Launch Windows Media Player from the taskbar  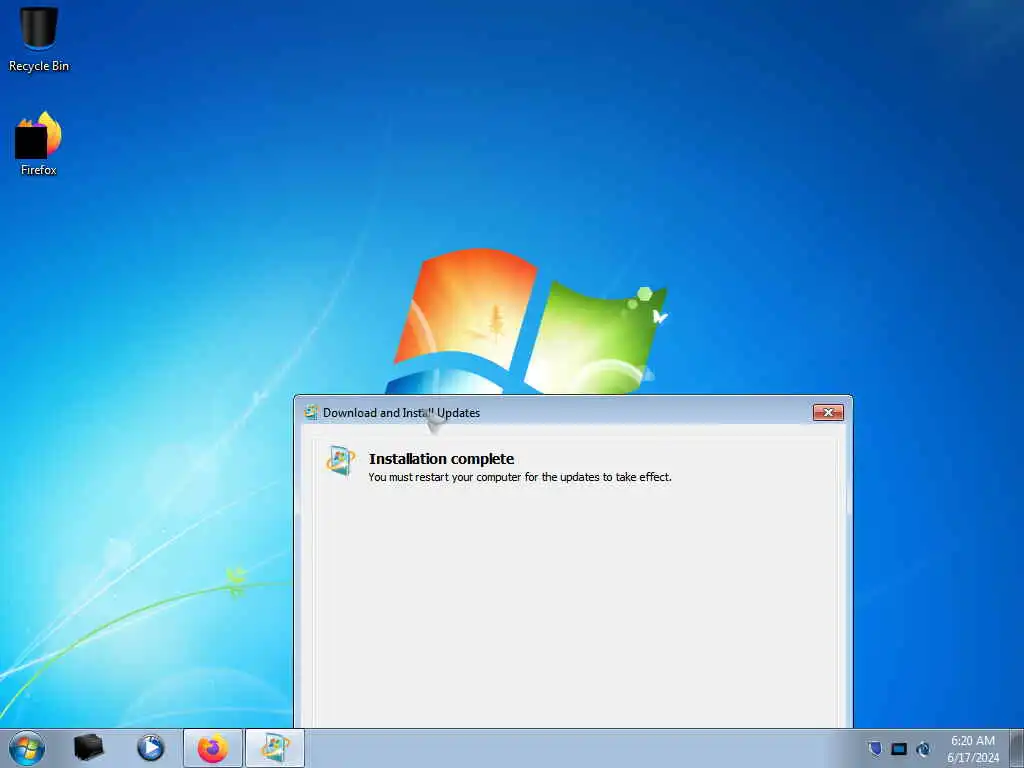click(x=150, y=748)
